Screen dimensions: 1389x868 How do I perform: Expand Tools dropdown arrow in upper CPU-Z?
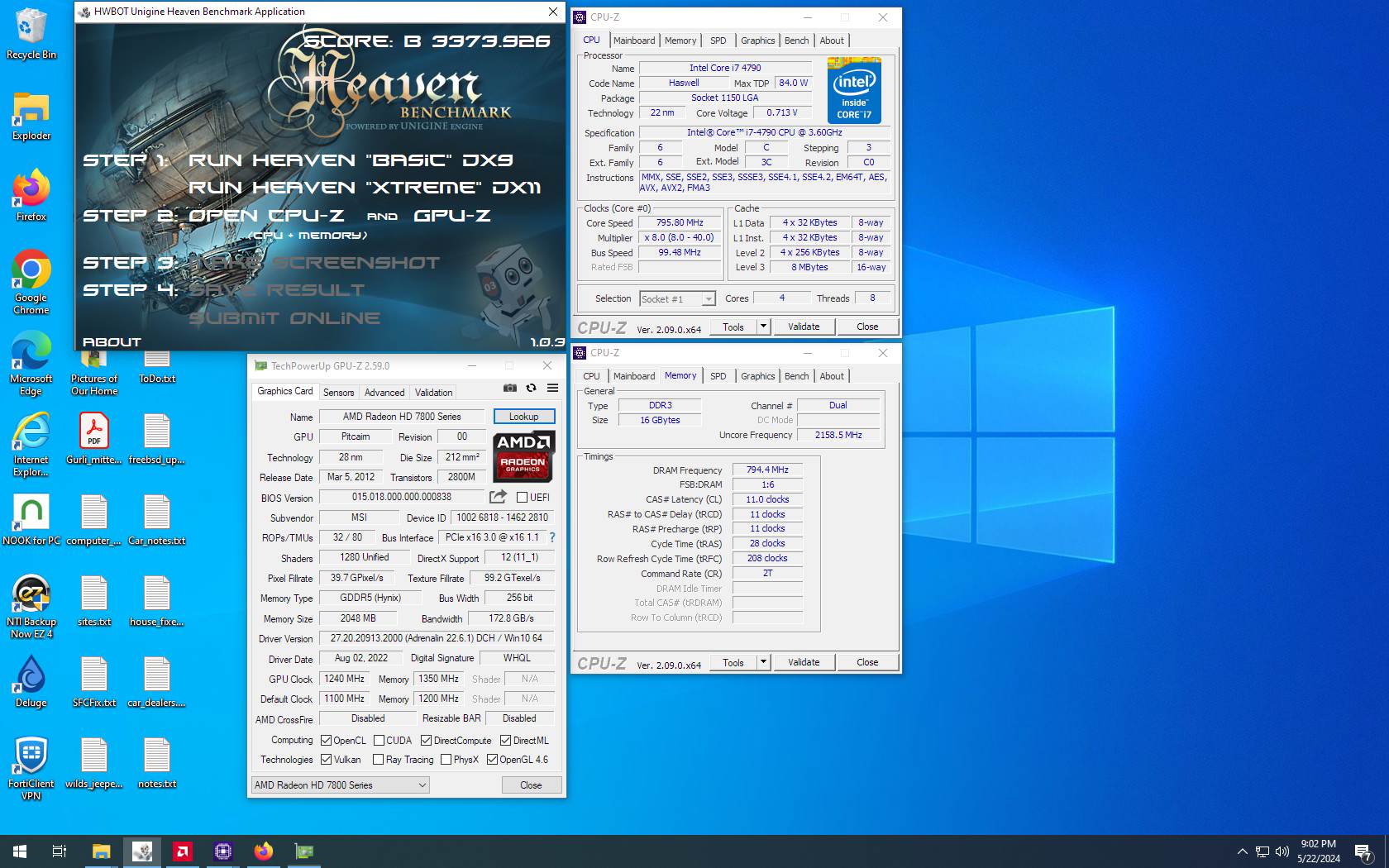point(763,327)
